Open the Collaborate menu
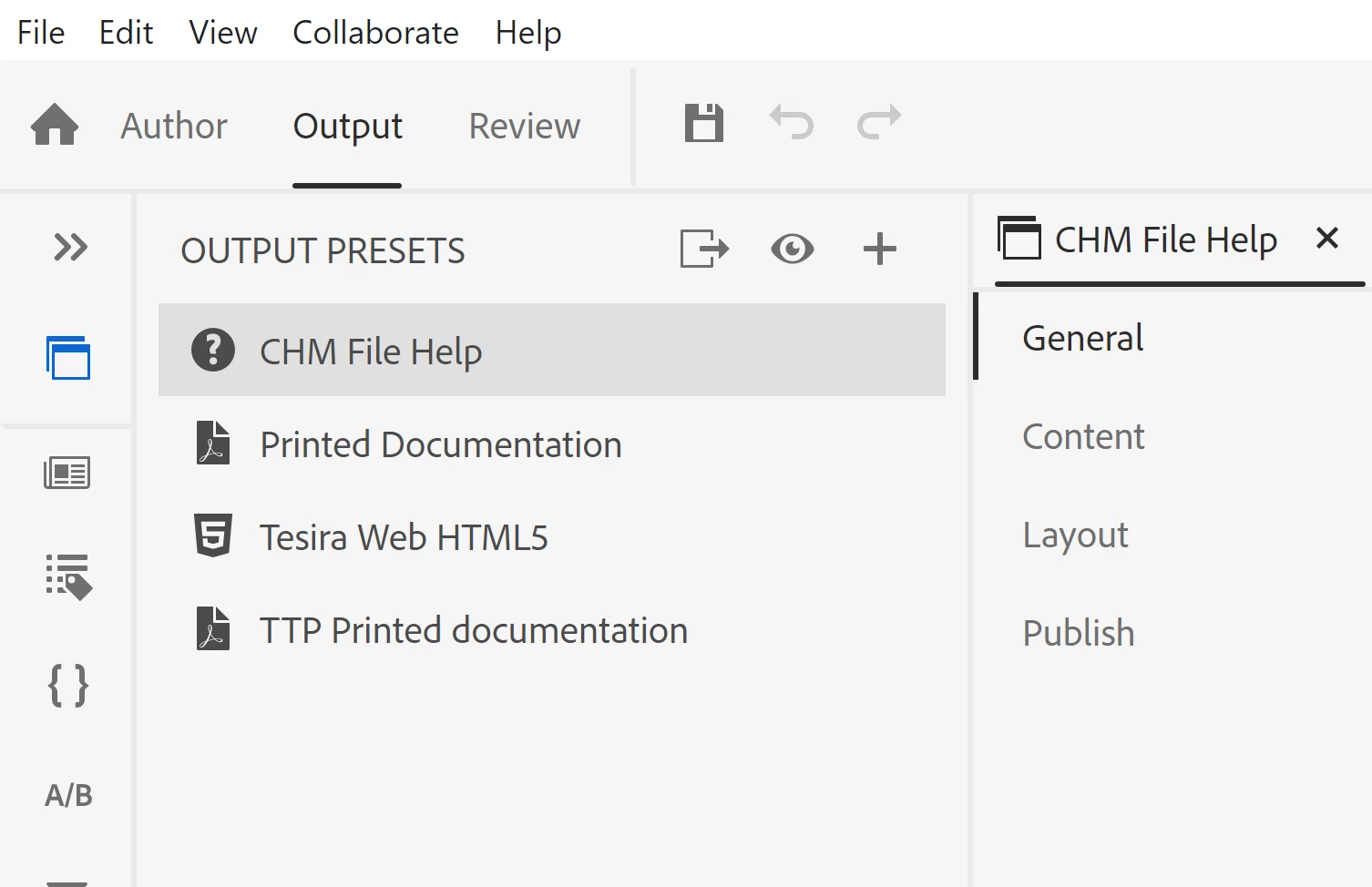The width and height of the screenshot is (1372, 887). [375, 33]
